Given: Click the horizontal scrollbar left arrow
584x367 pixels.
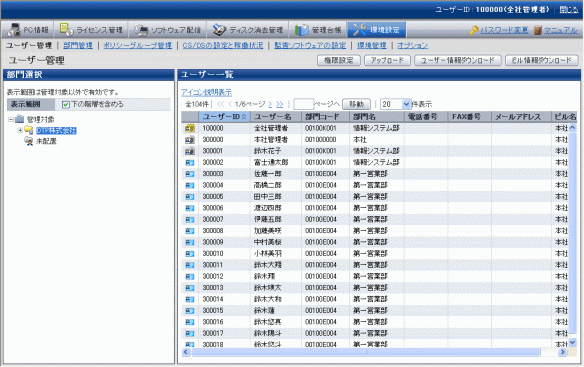Looking at the screenshot, I should coord(185,352).
